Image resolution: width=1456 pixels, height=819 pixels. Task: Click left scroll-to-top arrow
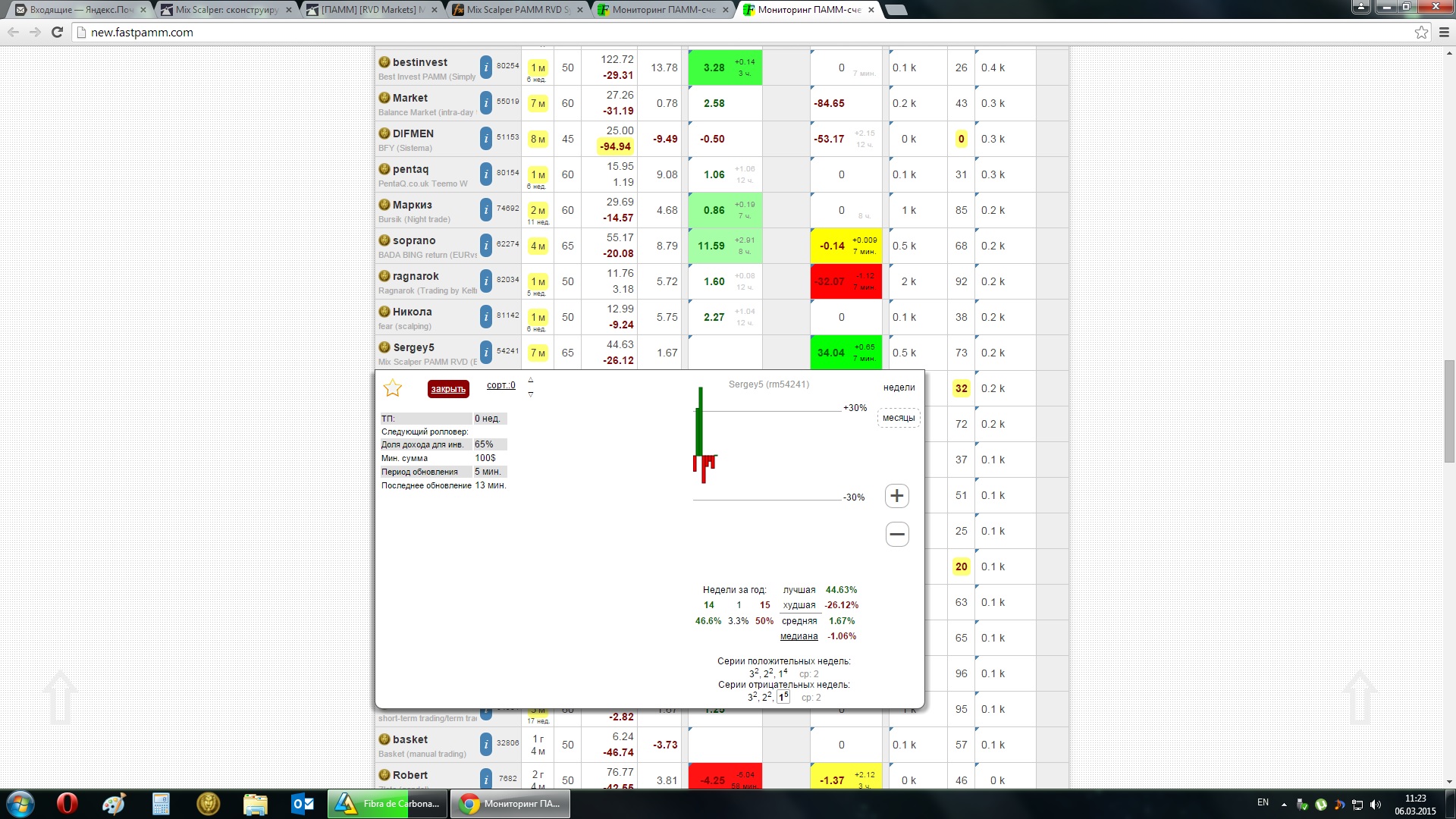61,698
